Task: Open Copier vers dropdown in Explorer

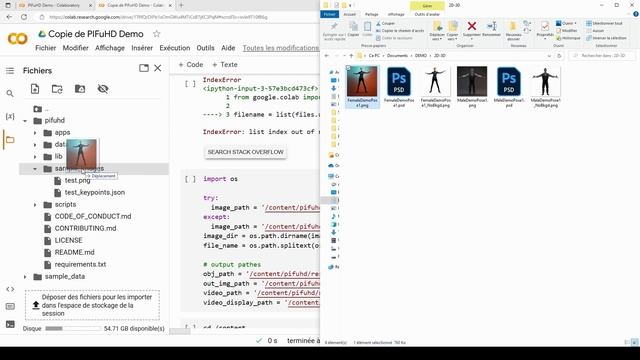Action: point(453,31)
